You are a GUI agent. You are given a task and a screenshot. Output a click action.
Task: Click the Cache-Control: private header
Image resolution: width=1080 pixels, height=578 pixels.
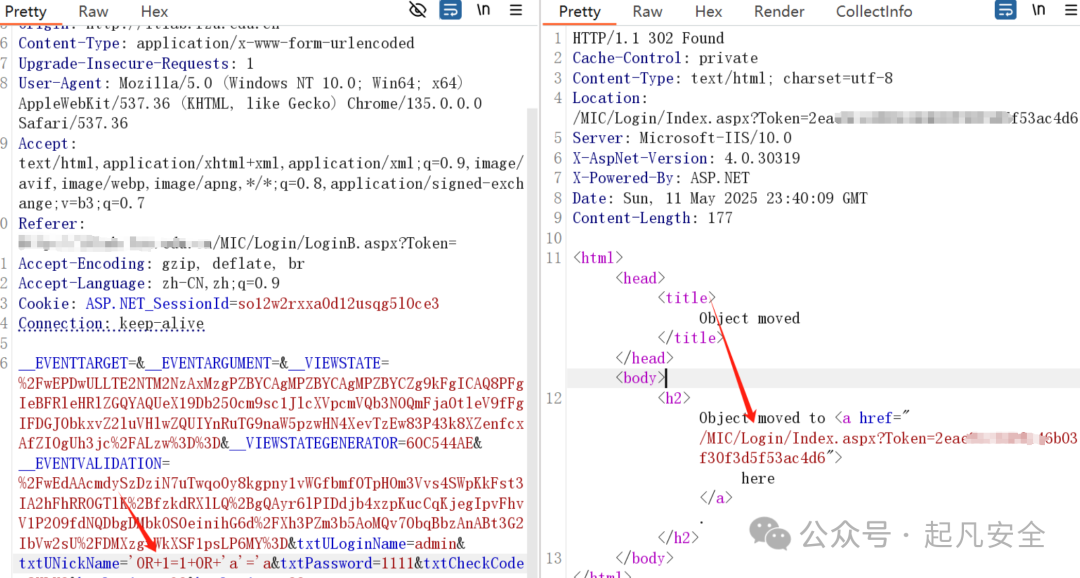click(665, 59)
